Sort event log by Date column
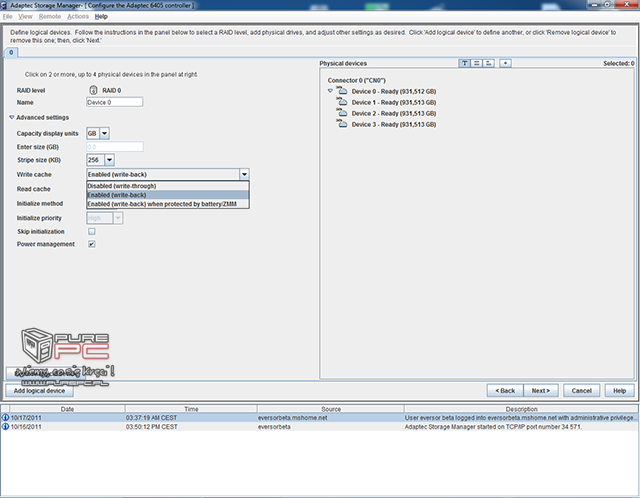 point(67,409)
